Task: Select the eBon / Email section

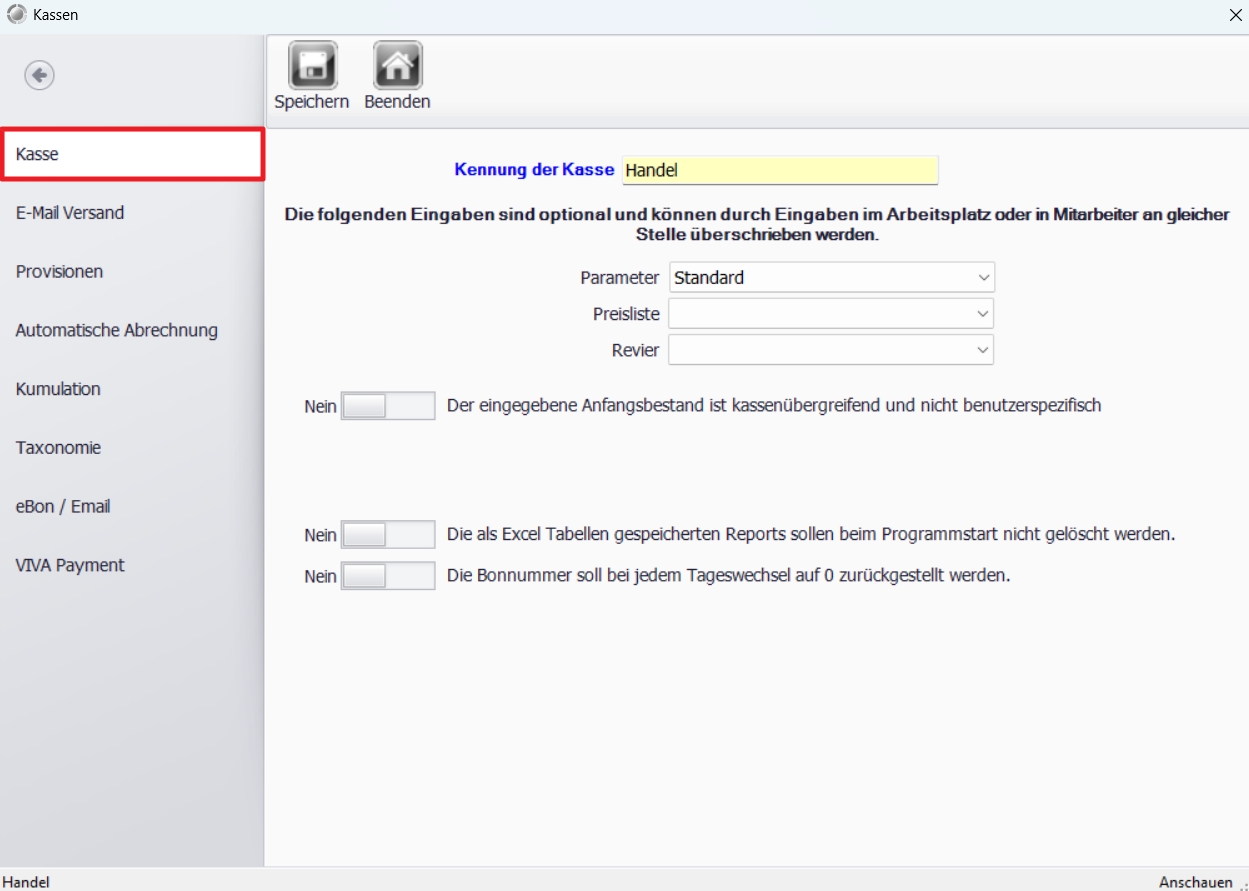Action: (63, 506)
